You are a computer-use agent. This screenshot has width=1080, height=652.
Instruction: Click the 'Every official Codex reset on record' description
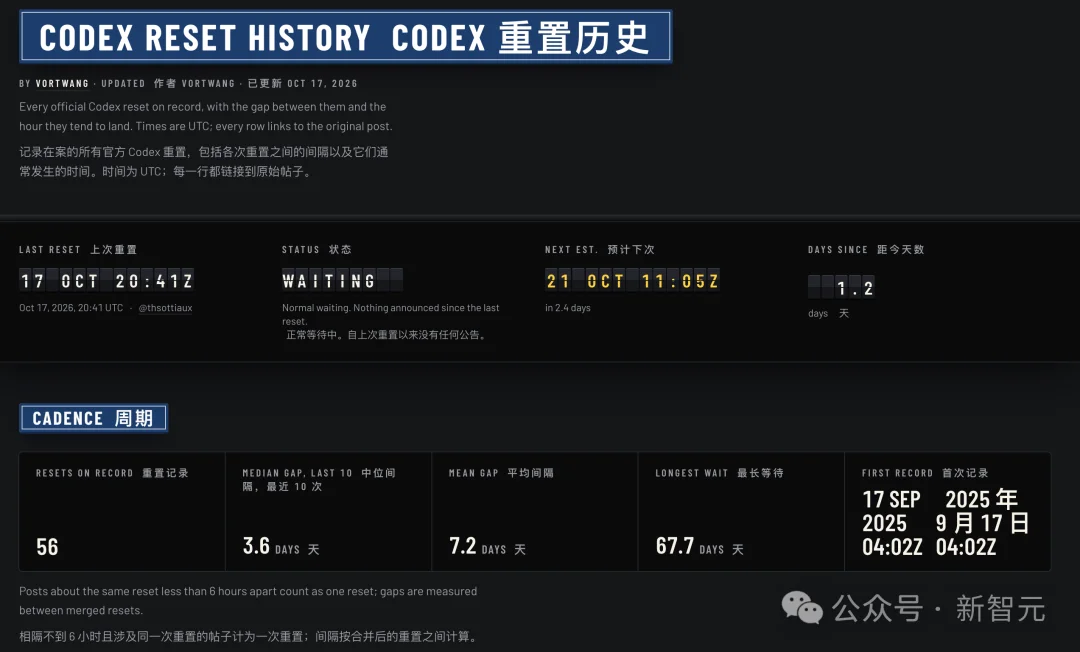206,116
